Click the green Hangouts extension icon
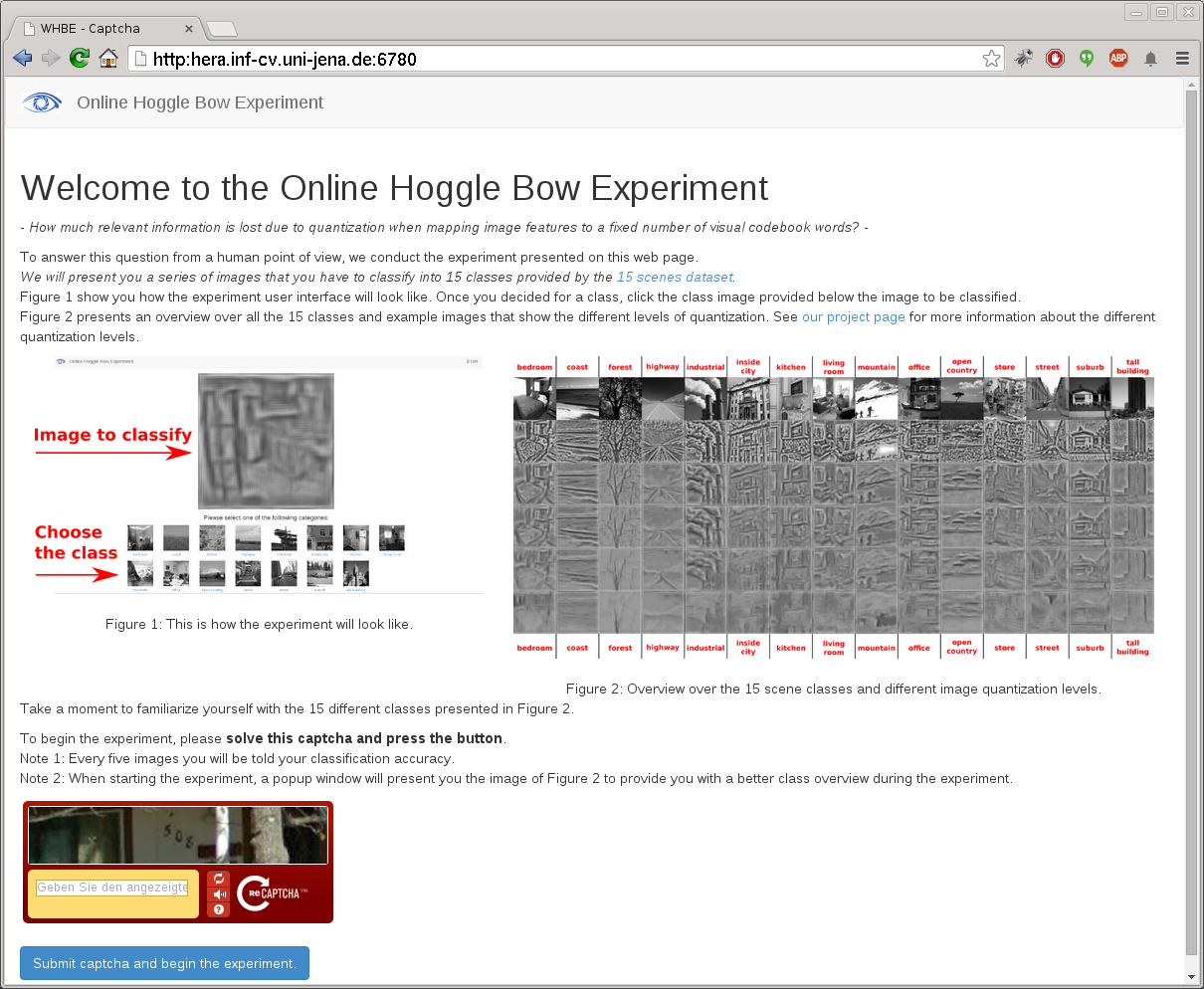Viewport: 1204px width, 989px height. pyautogui.click(x=1087, y=59)
